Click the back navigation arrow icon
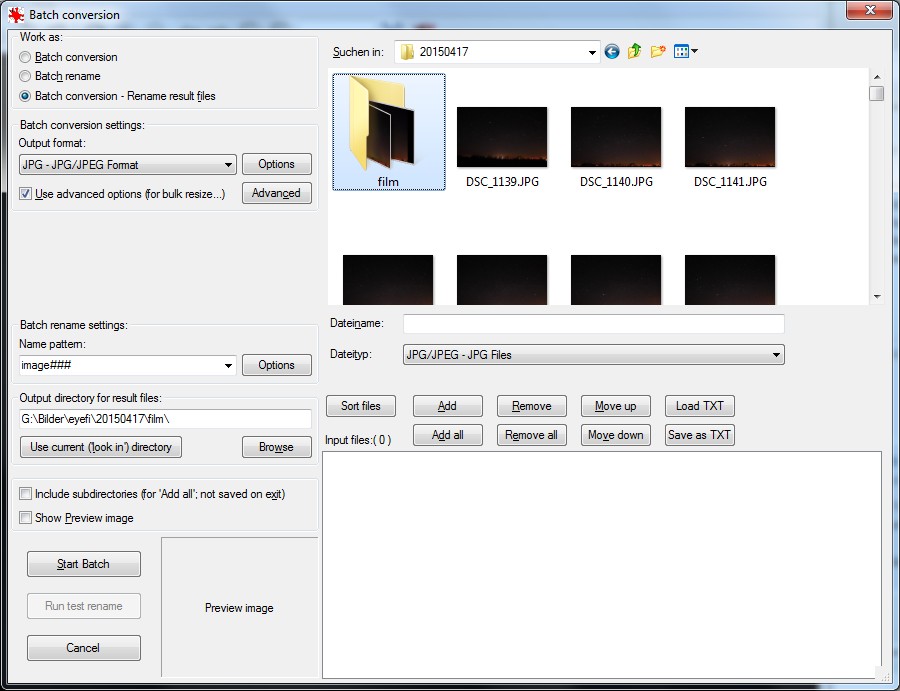Screen dimensions: 900x691 point(612,52)
